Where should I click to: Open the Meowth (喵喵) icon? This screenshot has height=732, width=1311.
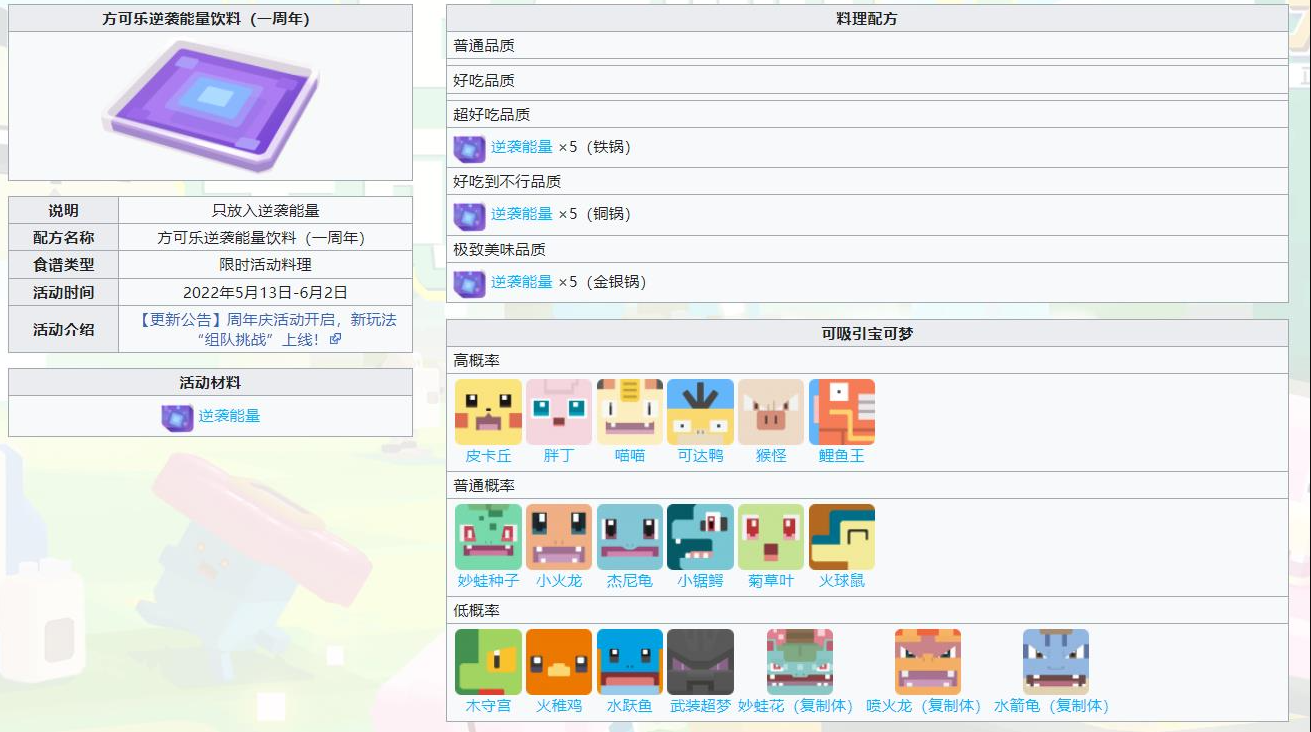tap(630, 412)
